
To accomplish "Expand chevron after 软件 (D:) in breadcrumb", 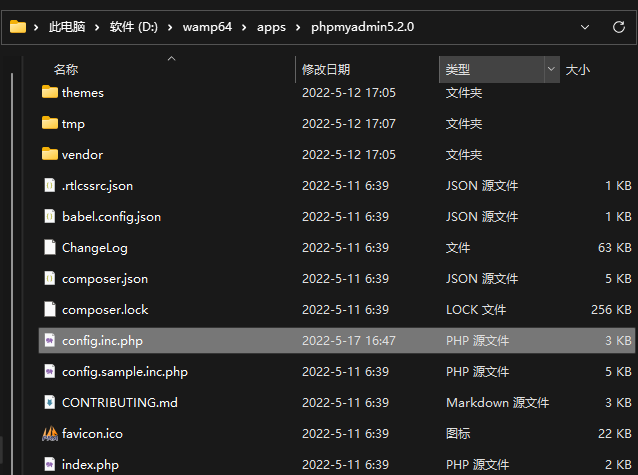I will point(170,27).
